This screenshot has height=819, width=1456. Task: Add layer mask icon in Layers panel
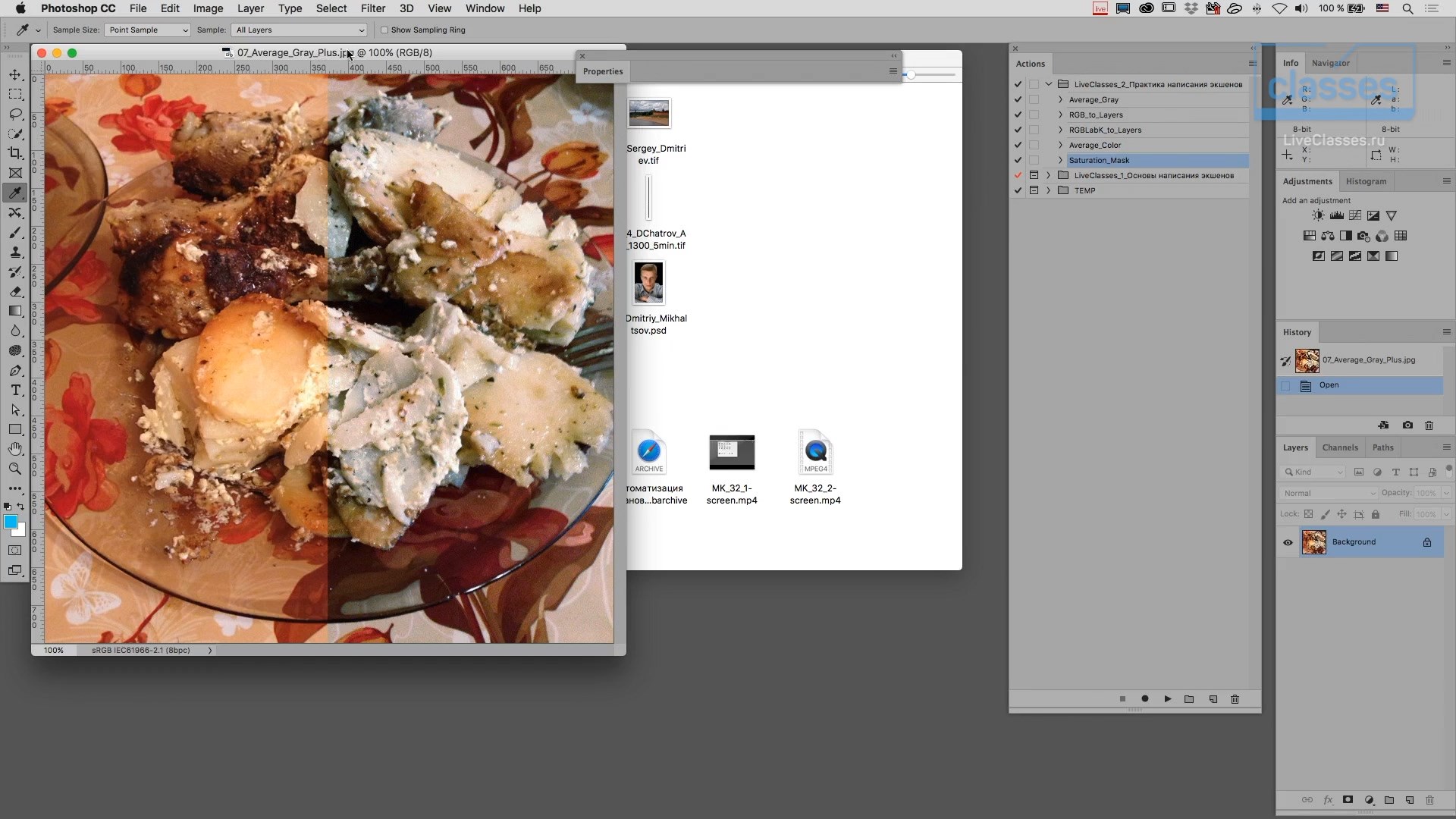tap(1348, 800)
